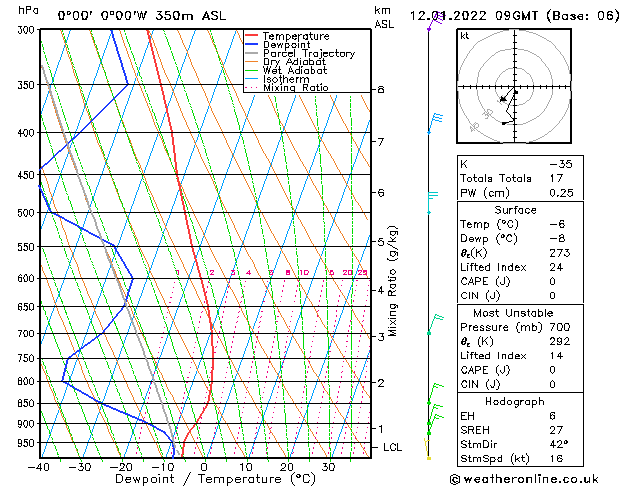Click the date '12.01.2022 09GMT (Base: 06)'
This screenshot has height=486, width=629.
tap(515, 16)
